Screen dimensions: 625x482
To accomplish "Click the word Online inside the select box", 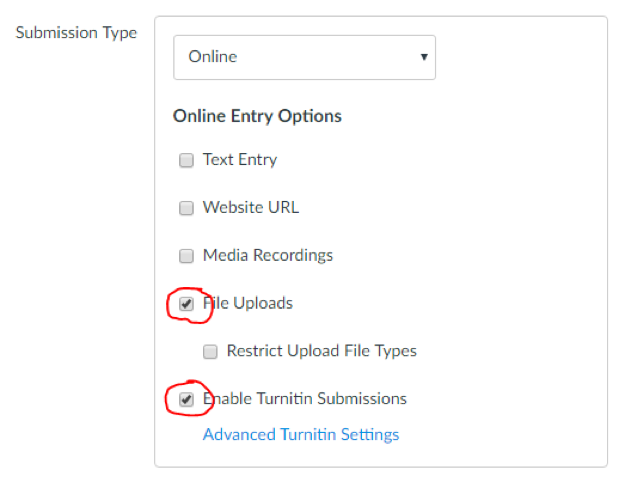I will pyautogui.click(x=213, y=57).
